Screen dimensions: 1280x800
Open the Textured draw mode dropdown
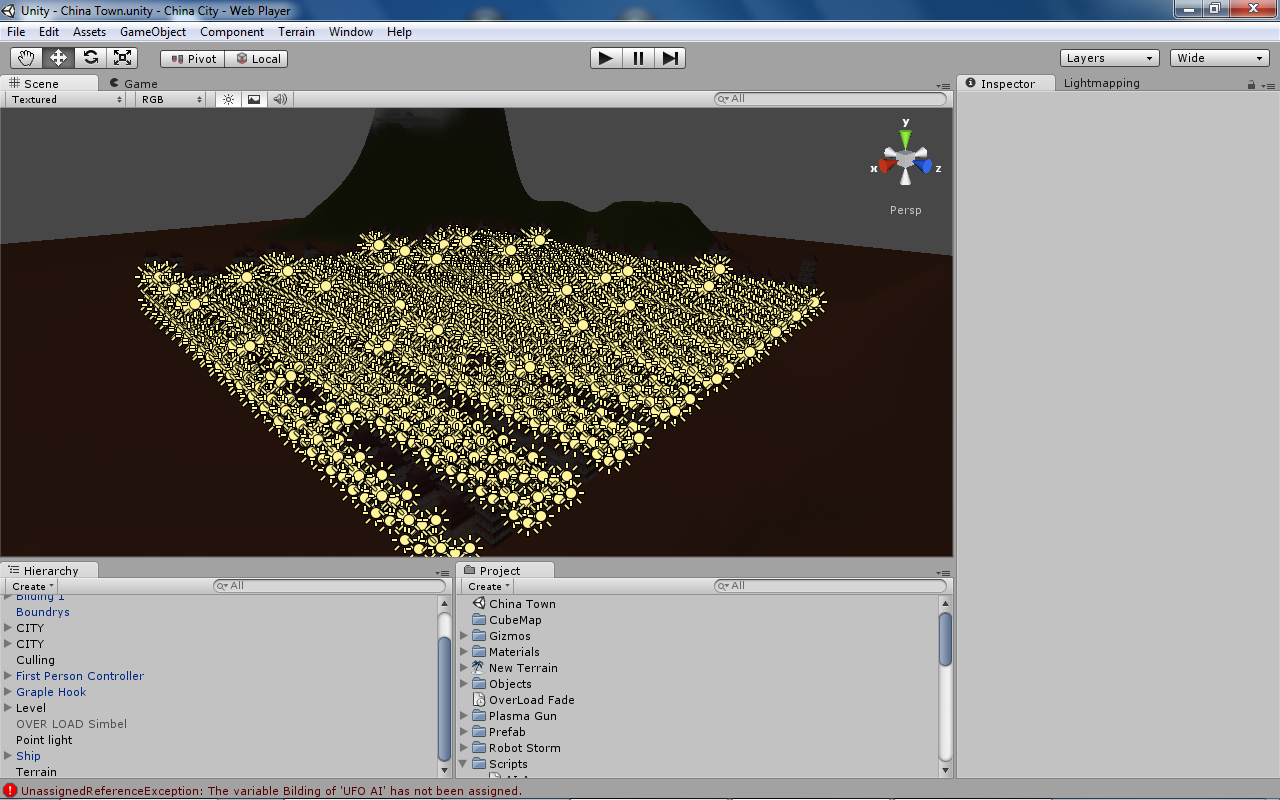[x=66, y=99]
